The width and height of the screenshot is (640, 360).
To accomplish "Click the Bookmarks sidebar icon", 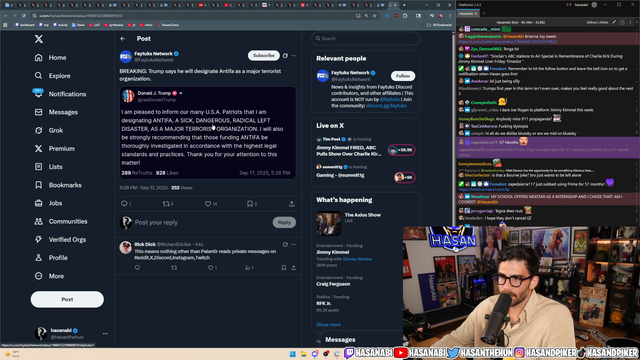I will tap(38, 185).
